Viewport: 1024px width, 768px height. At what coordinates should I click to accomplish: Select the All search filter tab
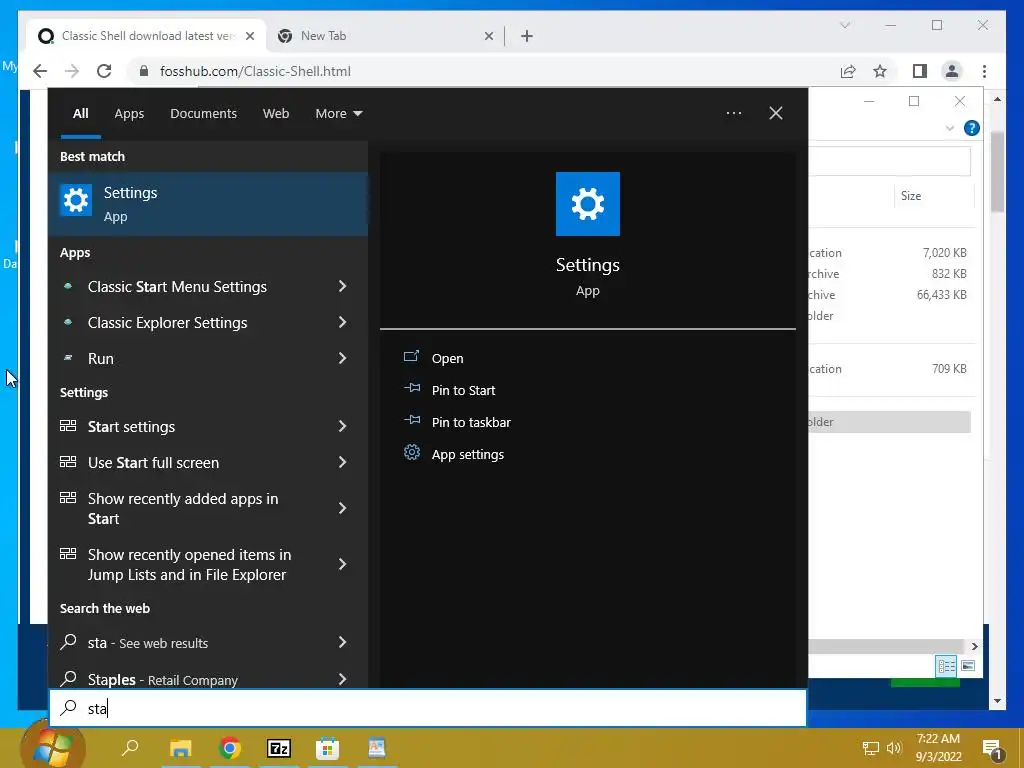(x=80, y=114)
